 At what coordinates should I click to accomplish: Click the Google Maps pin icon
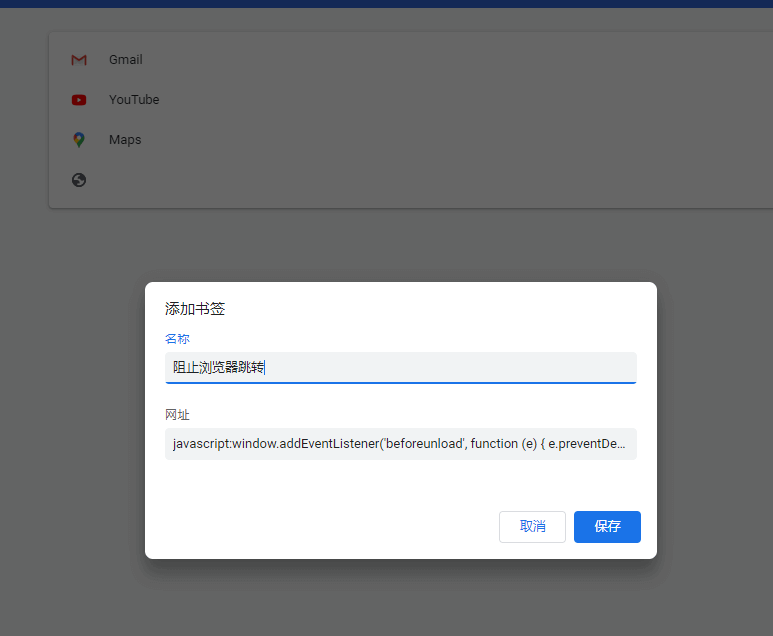pos(79,140)
